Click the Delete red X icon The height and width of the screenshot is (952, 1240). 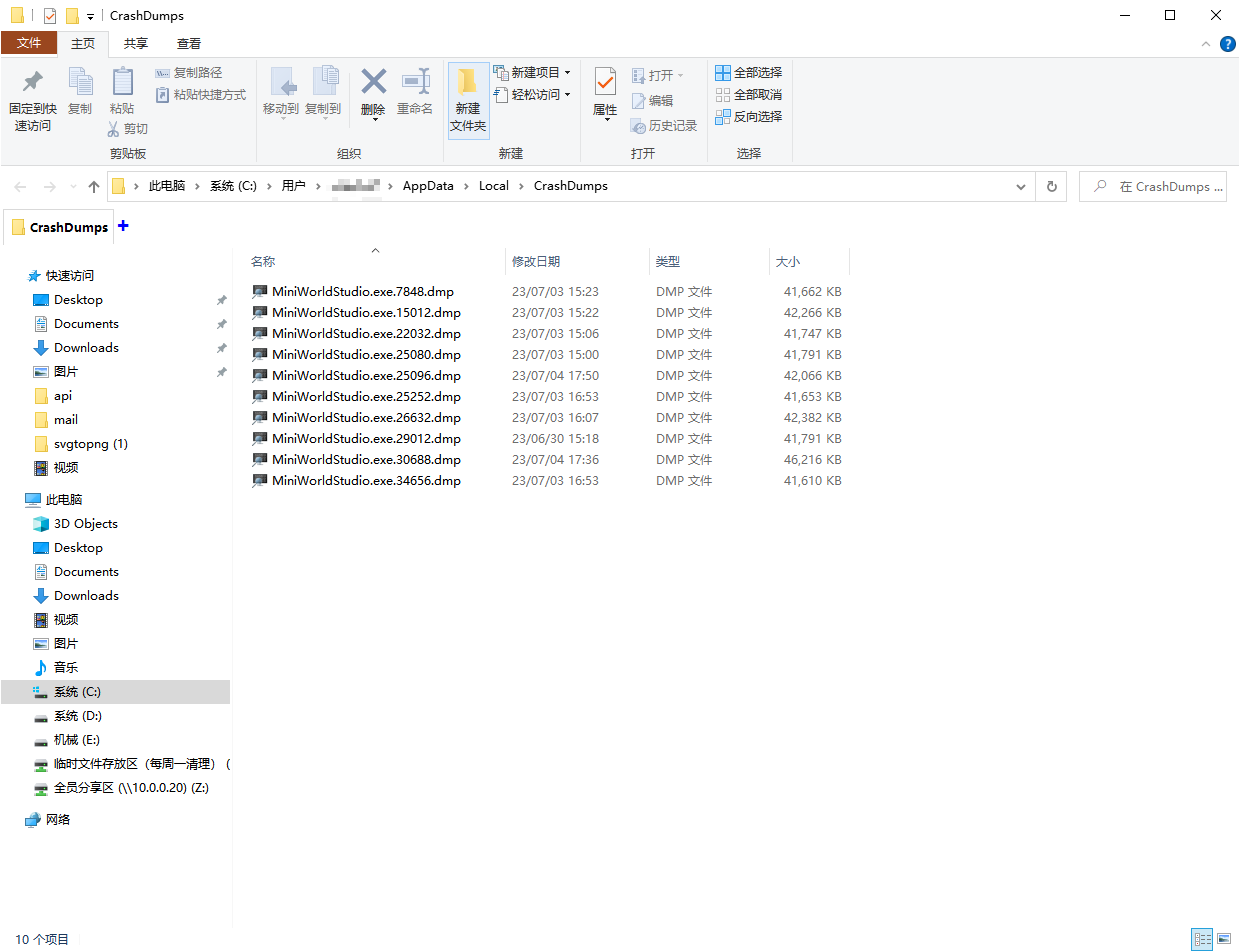(373, 82)
